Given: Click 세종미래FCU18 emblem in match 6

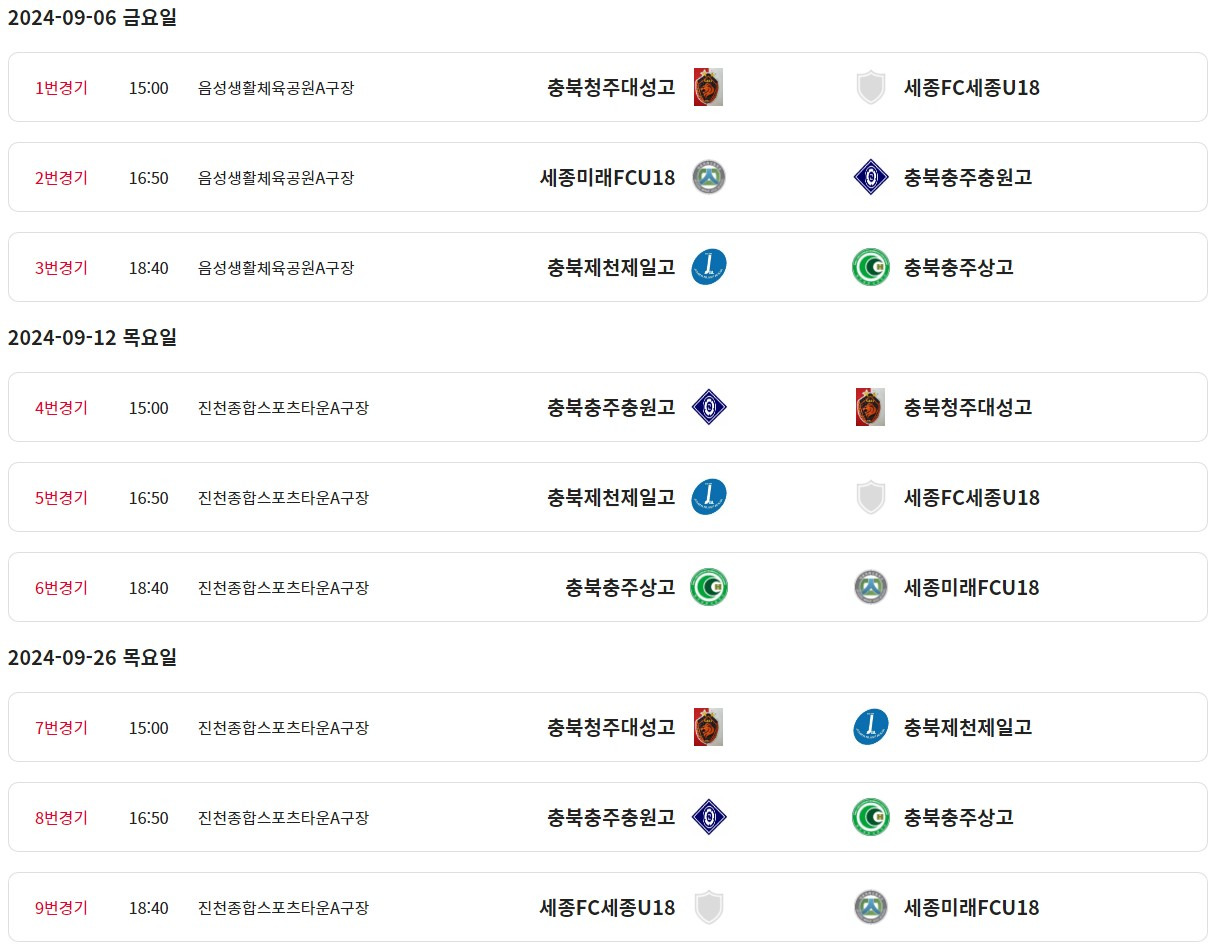Looking at the screenshot, I should 871,587.
